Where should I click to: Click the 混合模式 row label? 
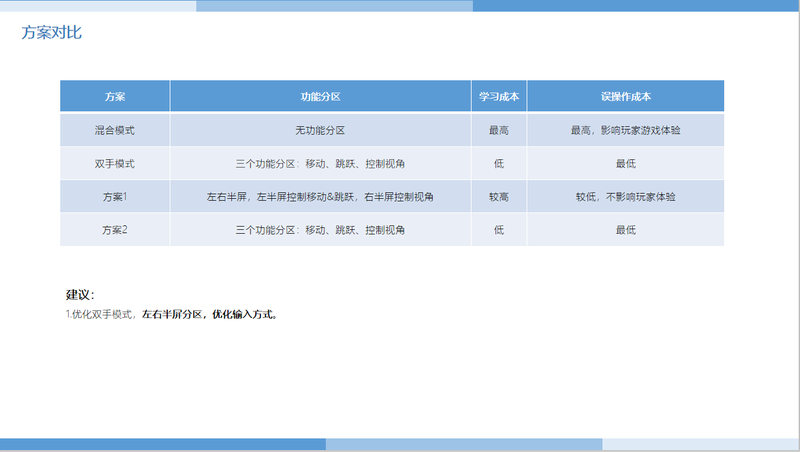[115, 130]
